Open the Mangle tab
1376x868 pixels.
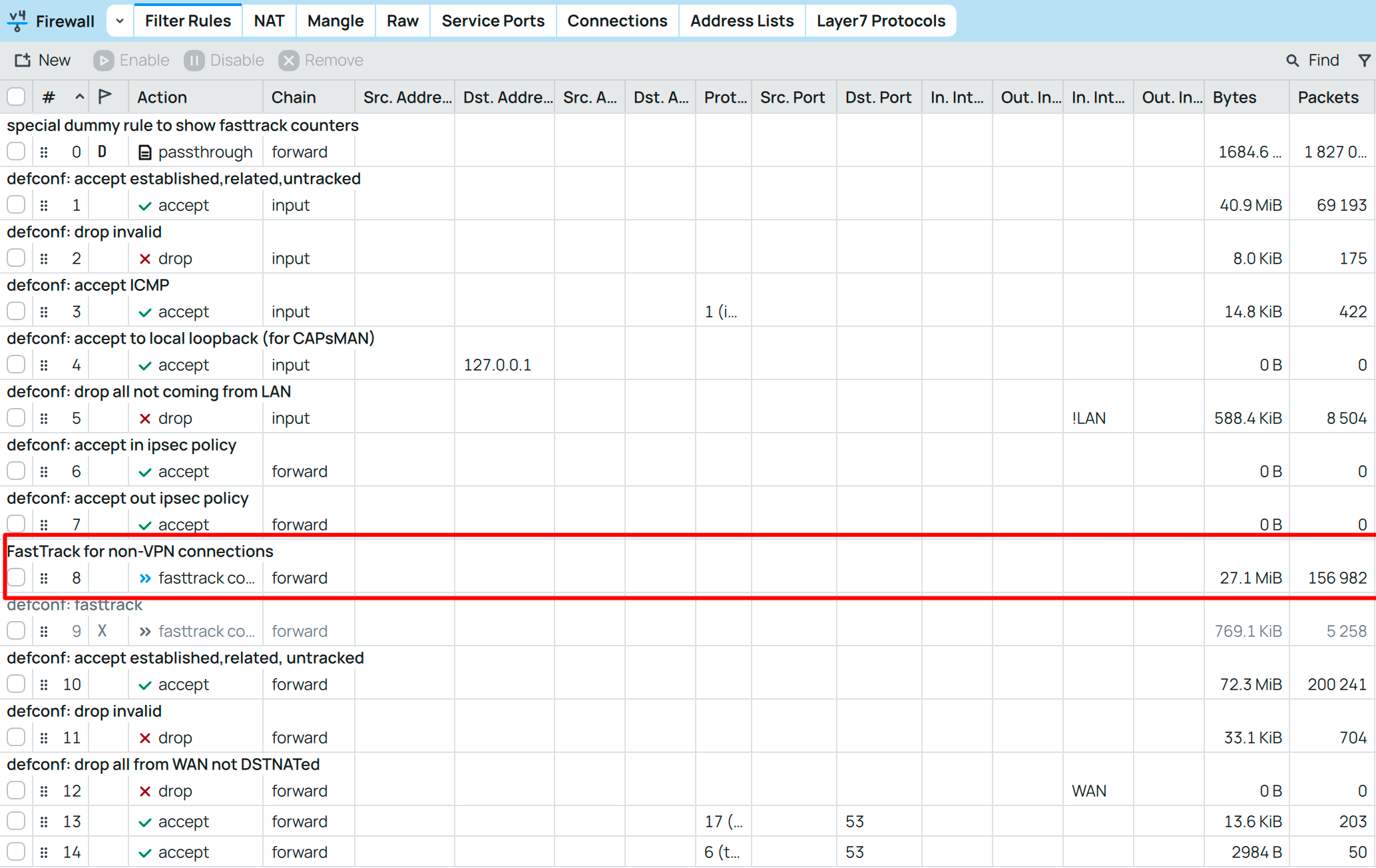pos(336,21)
